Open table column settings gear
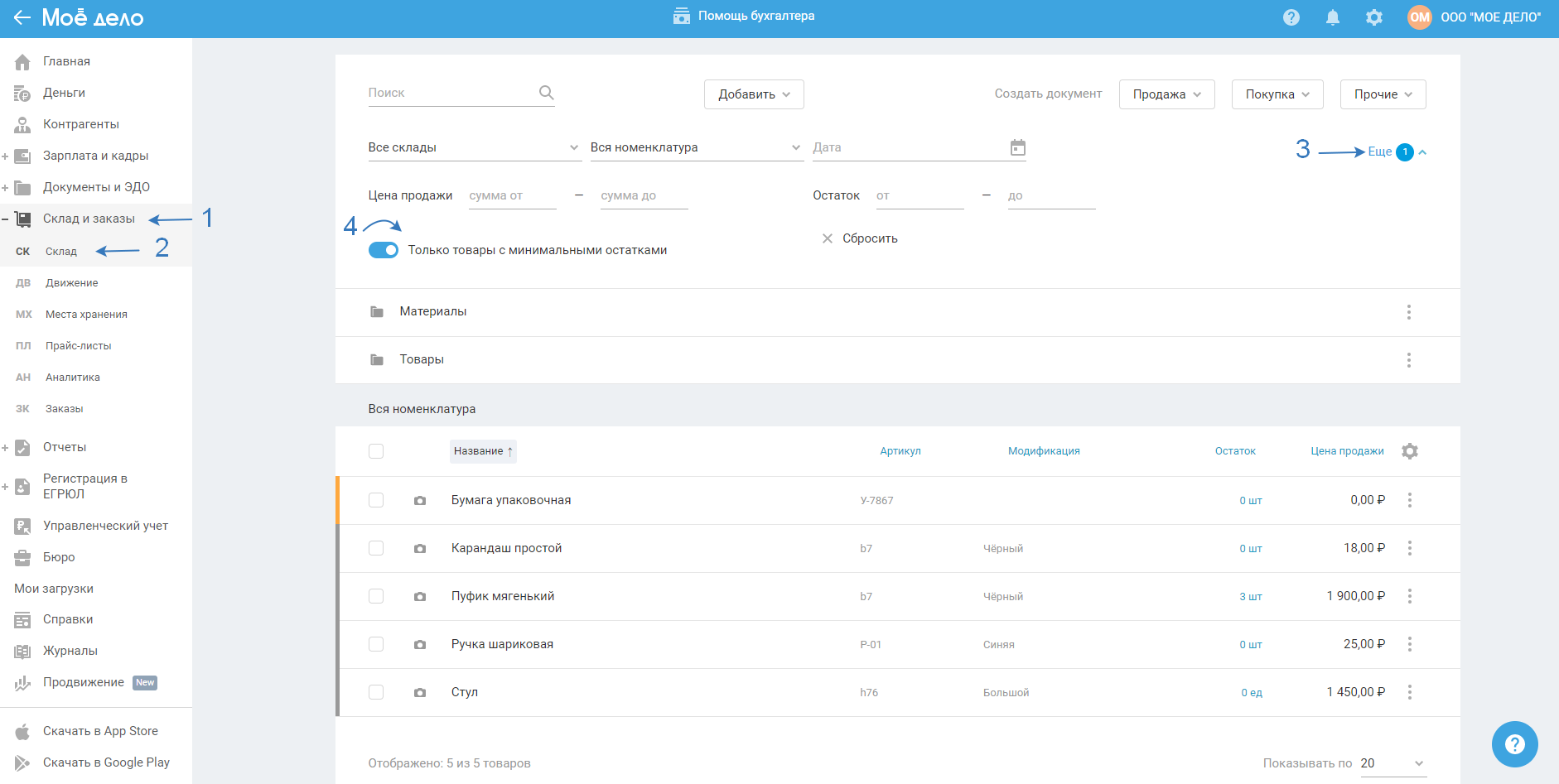The image size is (1559, 784). pyautogui.click(x=1409, y=451)
